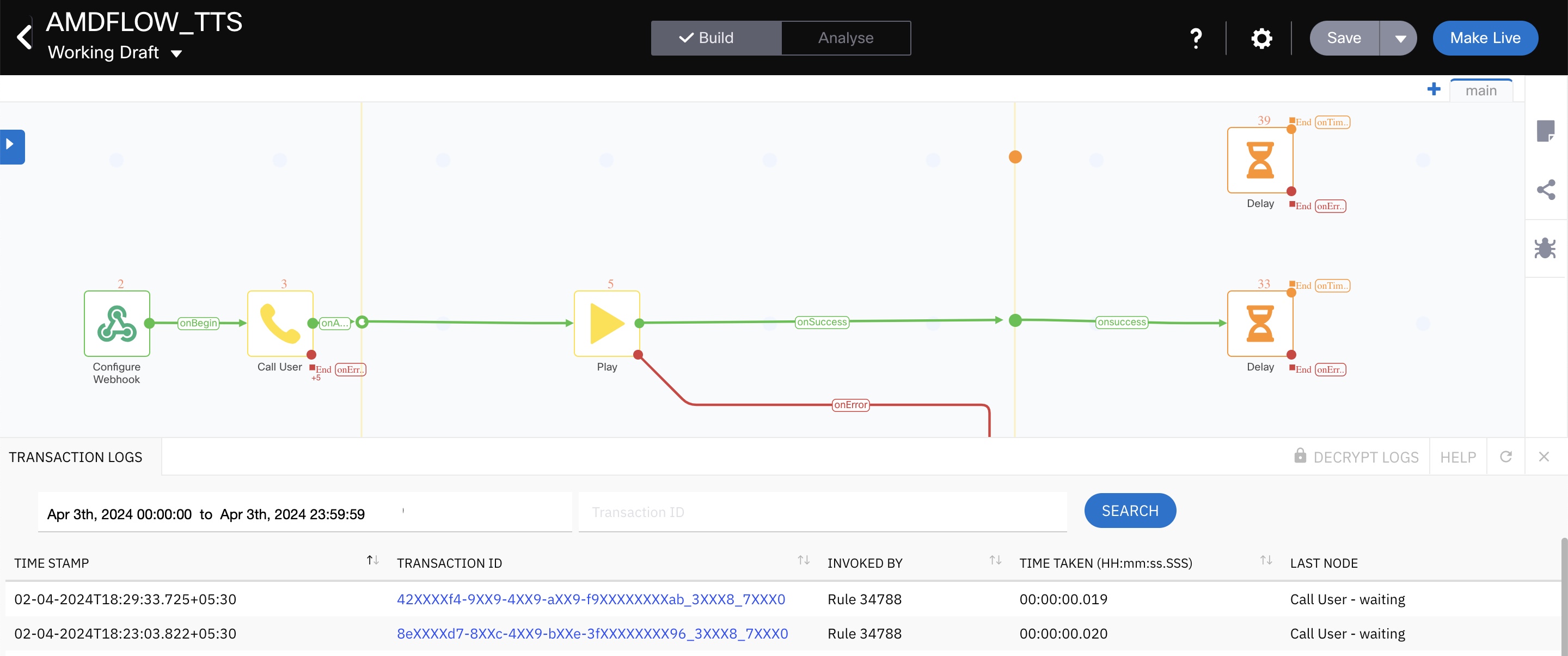Click onTim.. label on Delay 33

(x=1332, y=285)
